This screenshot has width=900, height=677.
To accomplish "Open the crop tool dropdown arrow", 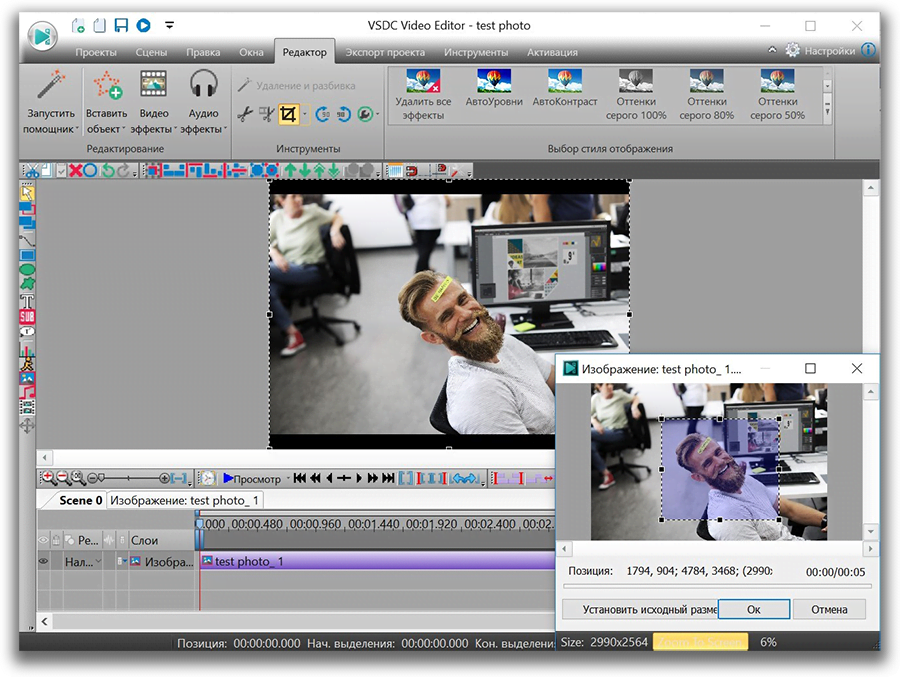I will pos(304,115).
